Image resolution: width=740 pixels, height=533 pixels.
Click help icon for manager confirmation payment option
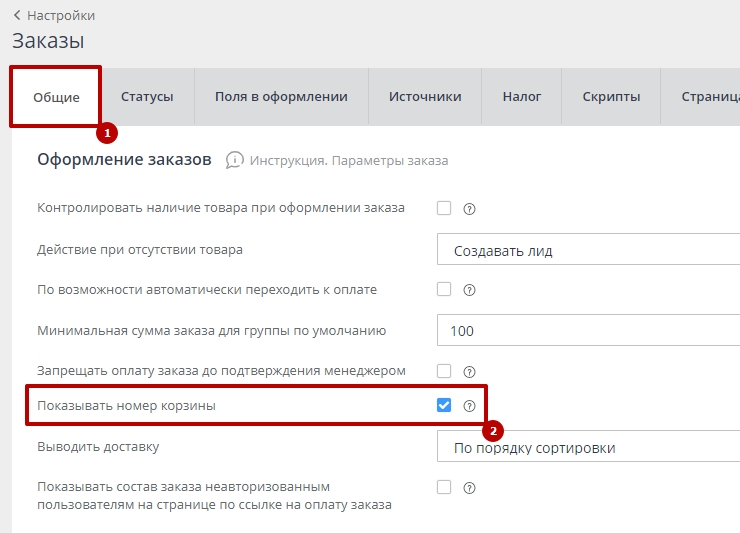coord(469,371)
